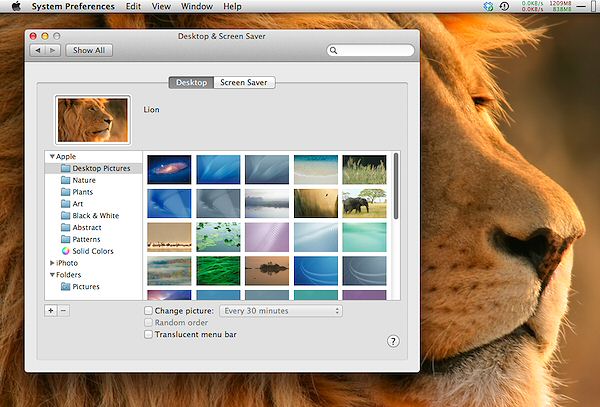Choose the elephant wallpaper thumbnail
This screenshot has height=407, width=600.
click(364, 203)
